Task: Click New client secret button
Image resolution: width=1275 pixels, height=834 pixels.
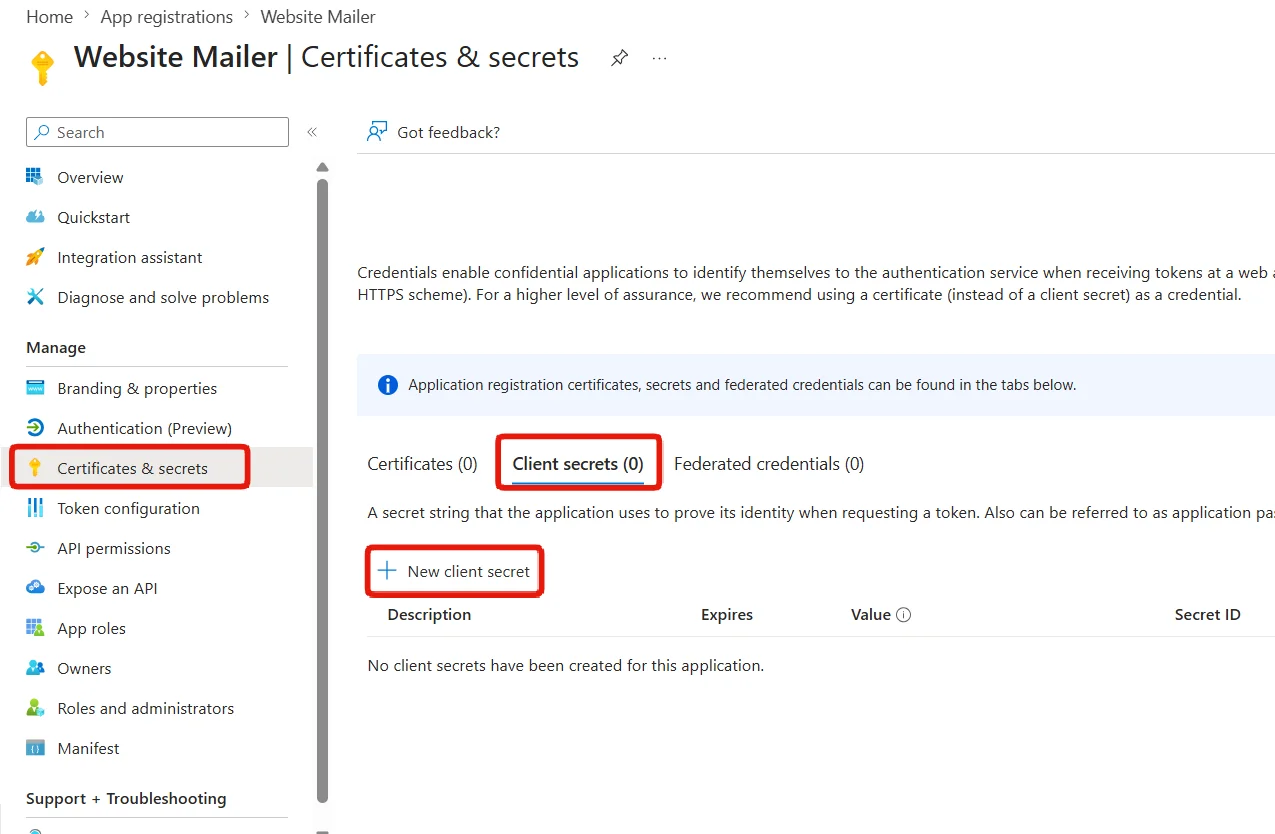Action: click(x=454, y=571)
